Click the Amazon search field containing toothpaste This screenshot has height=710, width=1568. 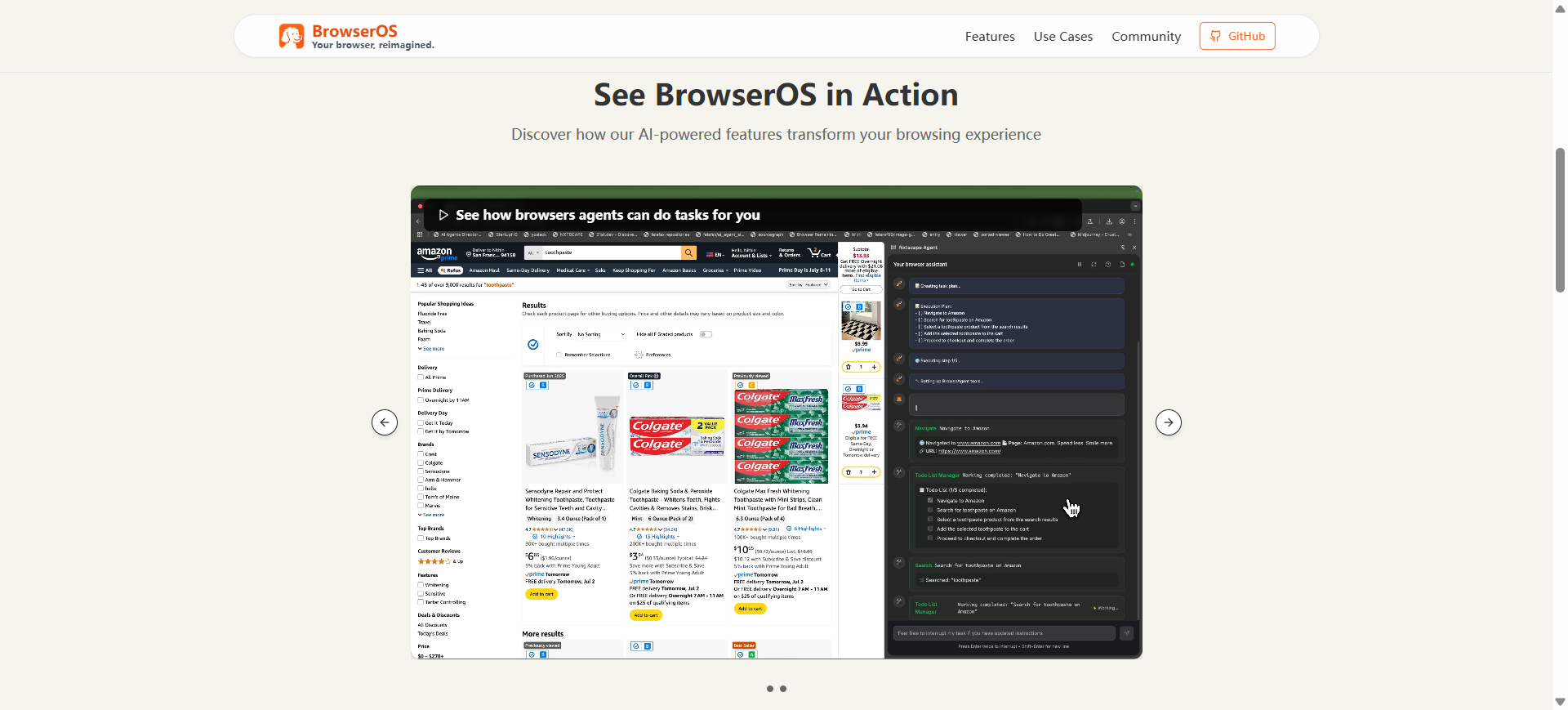(x=612, y=253)
